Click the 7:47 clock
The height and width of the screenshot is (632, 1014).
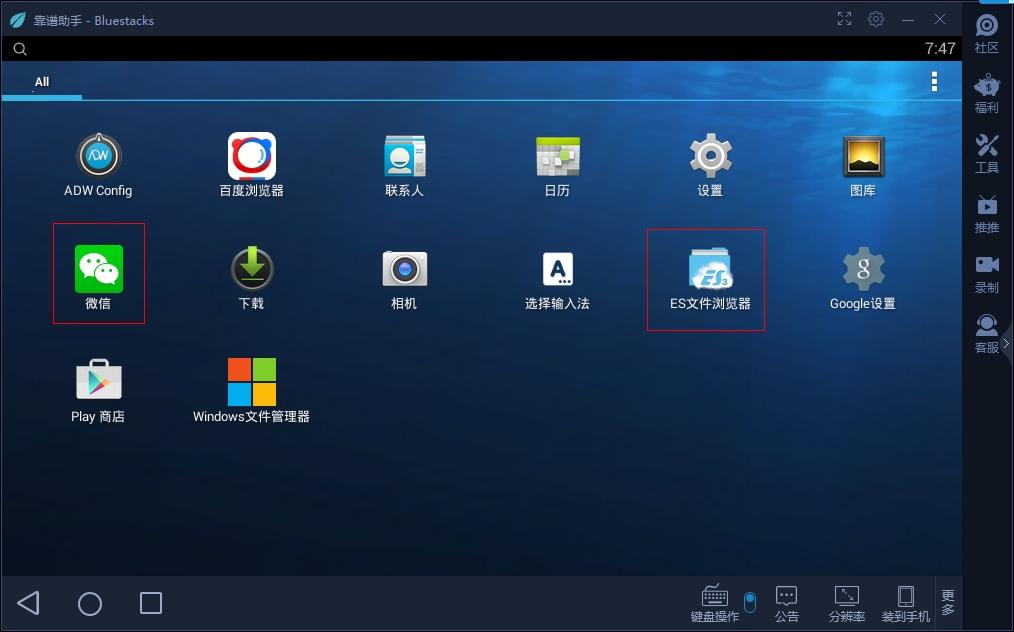(940, 49)
